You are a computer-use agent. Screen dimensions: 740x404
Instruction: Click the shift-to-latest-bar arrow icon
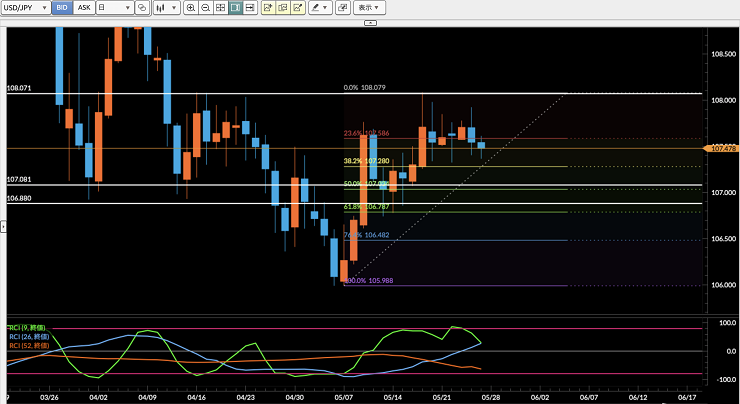coord(250,8)
